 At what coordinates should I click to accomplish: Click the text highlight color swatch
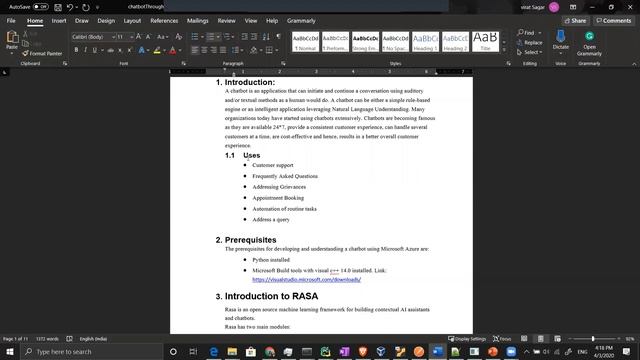(x=157, y=50)
